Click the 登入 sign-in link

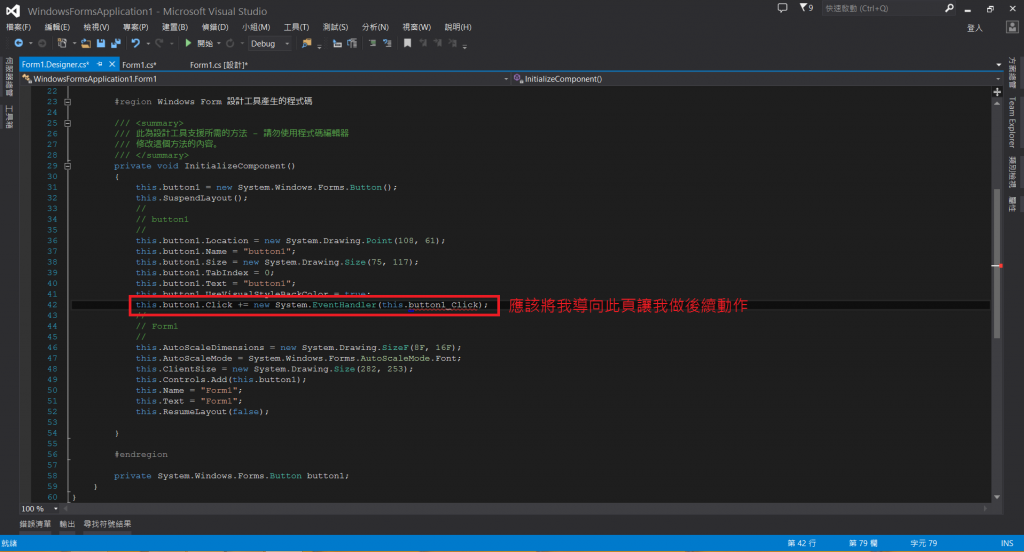click(974, 28)
